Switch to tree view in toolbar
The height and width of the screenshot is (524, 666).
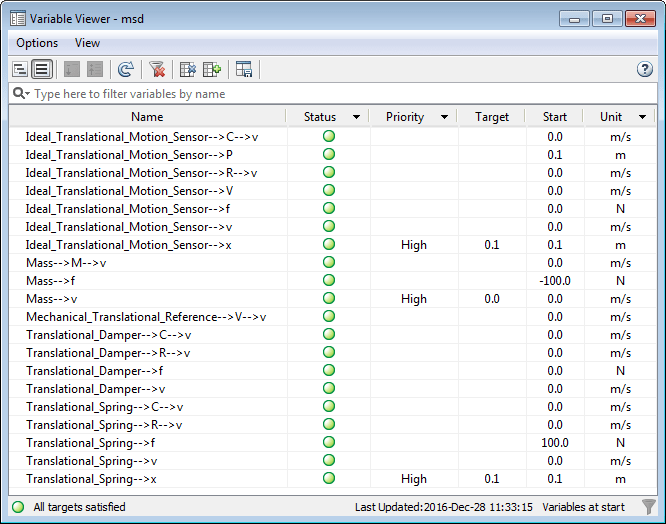[x=20, y=69]
